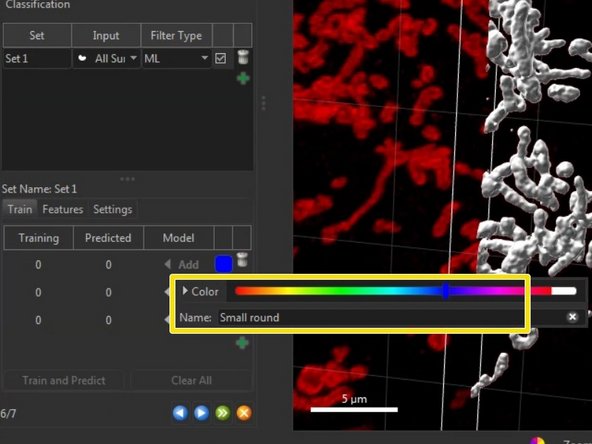This screenshot has width=592, height=444.
Task: Clear the Name field with X icon
Action: click(572, 317)
